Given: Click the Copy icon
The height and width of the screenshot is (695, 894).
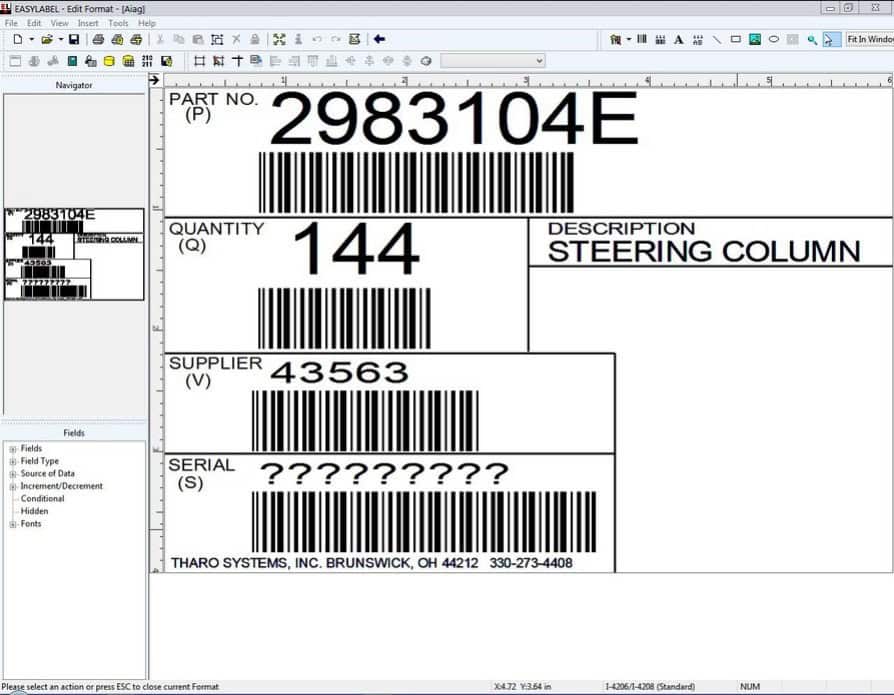Looking at the screenshot, I should pyautogui.click(x=178, y=39).
